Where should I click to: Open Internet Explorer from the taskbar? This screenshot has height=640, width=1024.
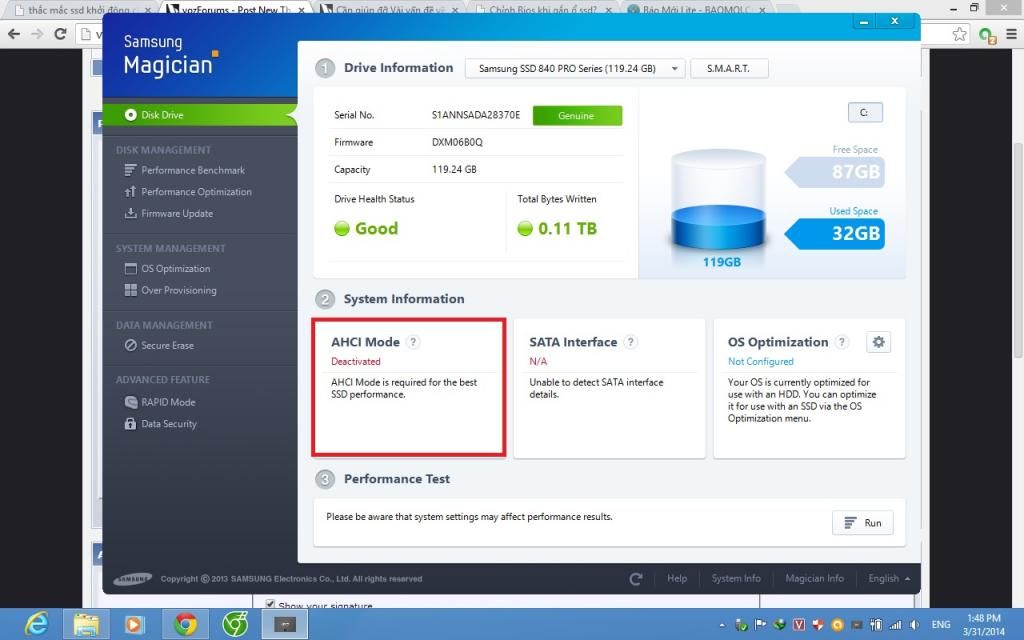pos(37,624)
